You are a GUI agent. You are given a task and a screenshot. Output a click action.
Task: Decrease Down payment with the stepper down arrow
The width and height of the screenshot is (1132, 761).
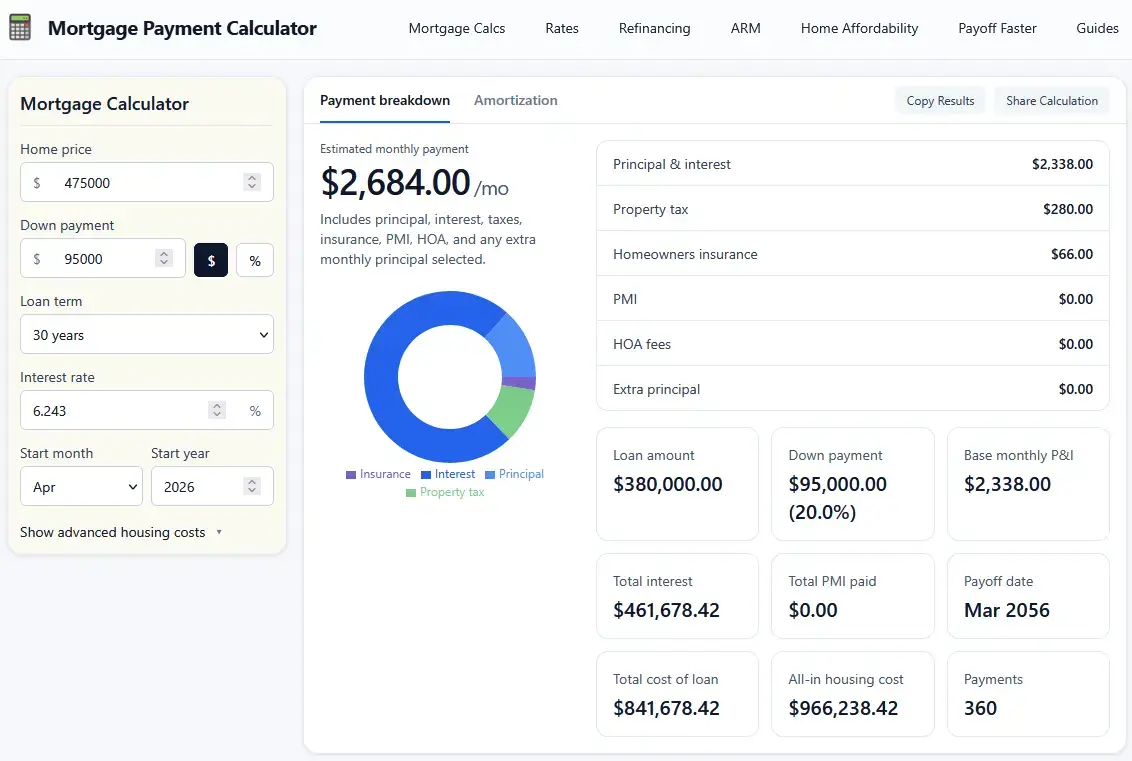coord(164,263)
